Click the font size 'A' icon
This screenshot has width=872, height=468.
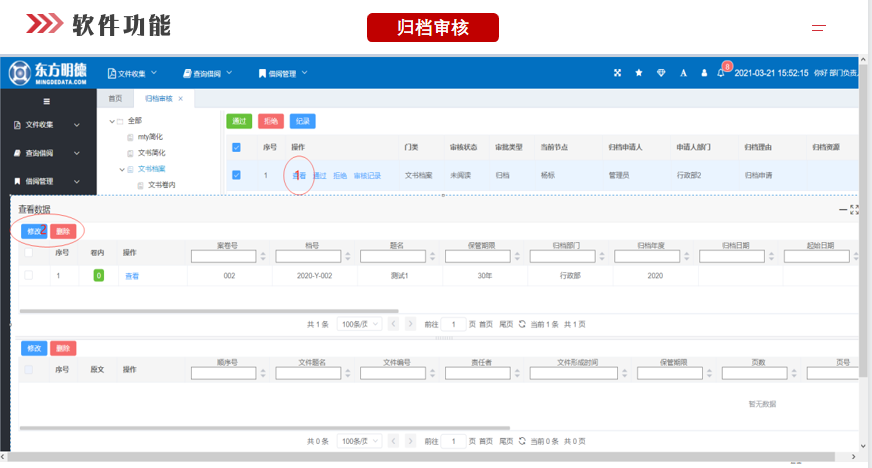[683, 73]
